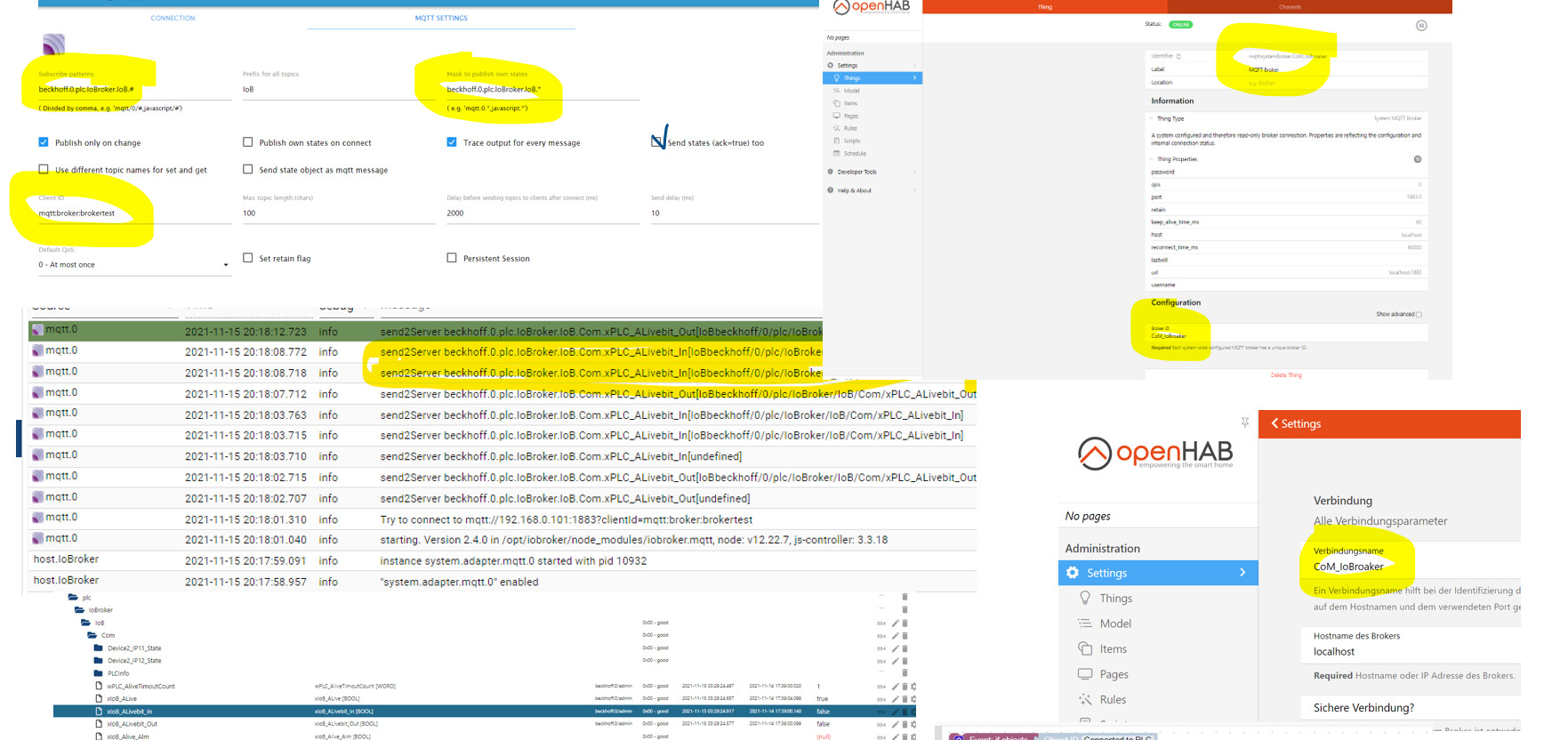Click the mqtt.0 icon on the 20:18:07.712 log row
Screen dimensions: 1568x740
tap(38, 393)
